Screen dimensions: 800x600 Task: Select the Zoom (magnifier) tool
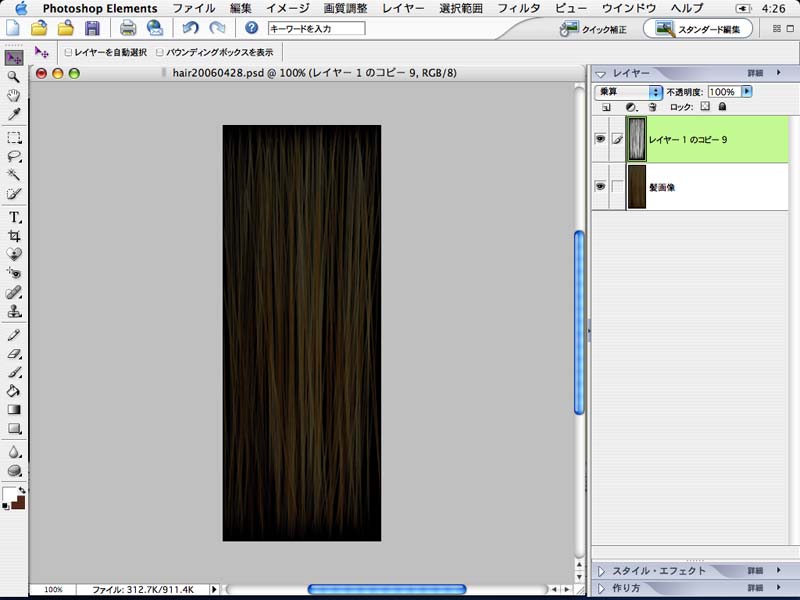coord(14,76)
